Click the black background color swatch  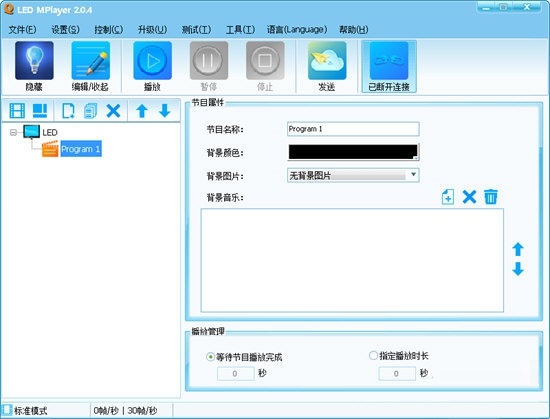click(x=353, y=152)
